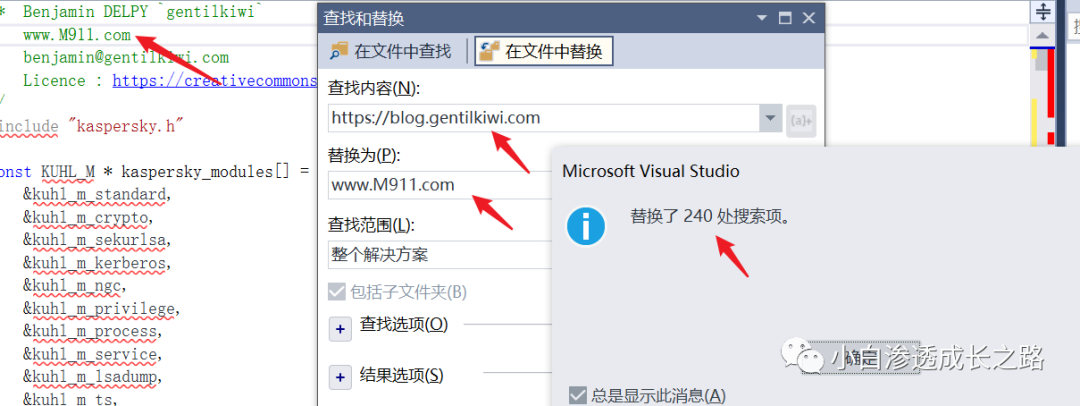Click the Microsoft Visual Studio message box title

[651, 170]
